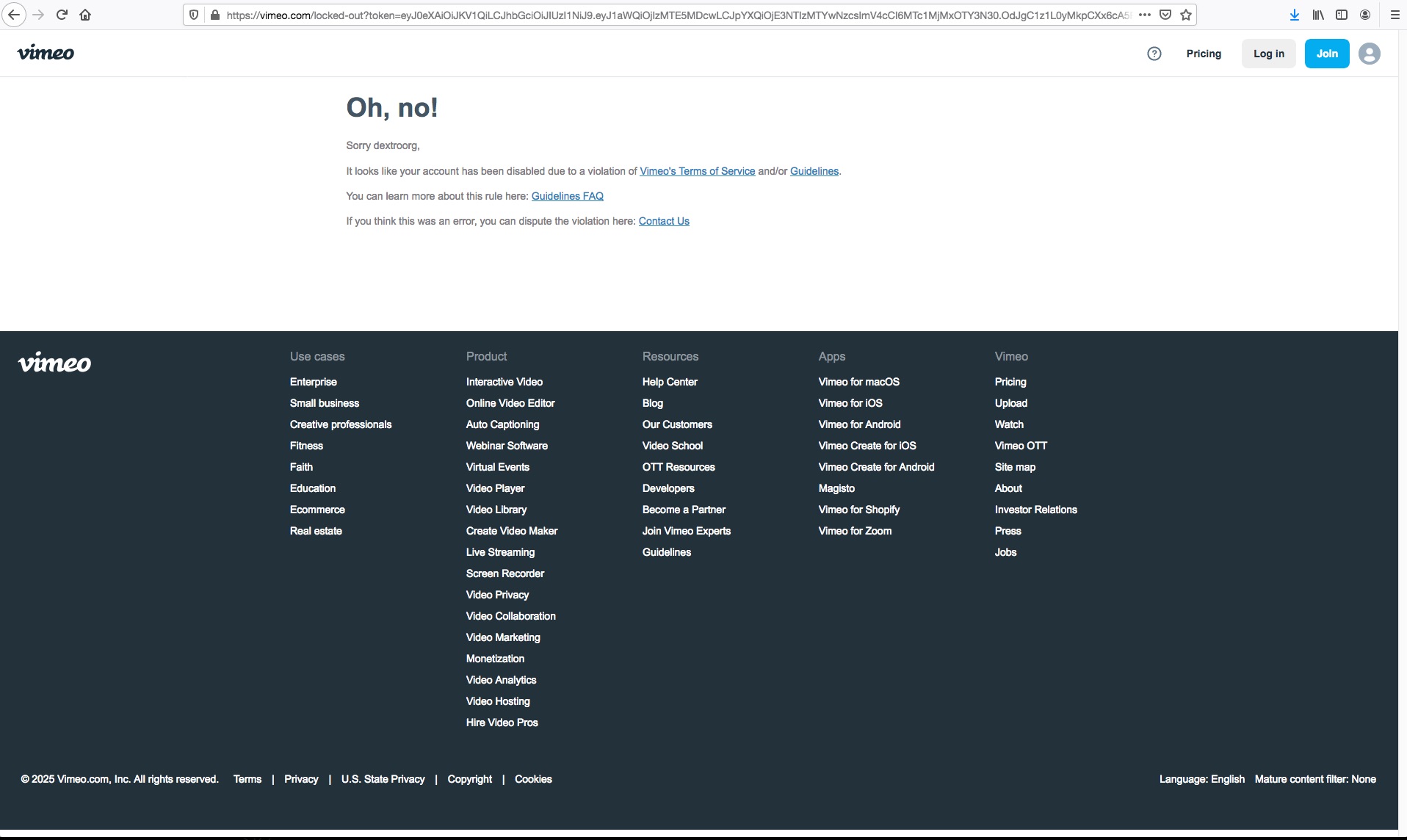Viewport: 1407px width, 840px height.
Task: Open Terms in the bottom bar
Action: click(247, 779)
